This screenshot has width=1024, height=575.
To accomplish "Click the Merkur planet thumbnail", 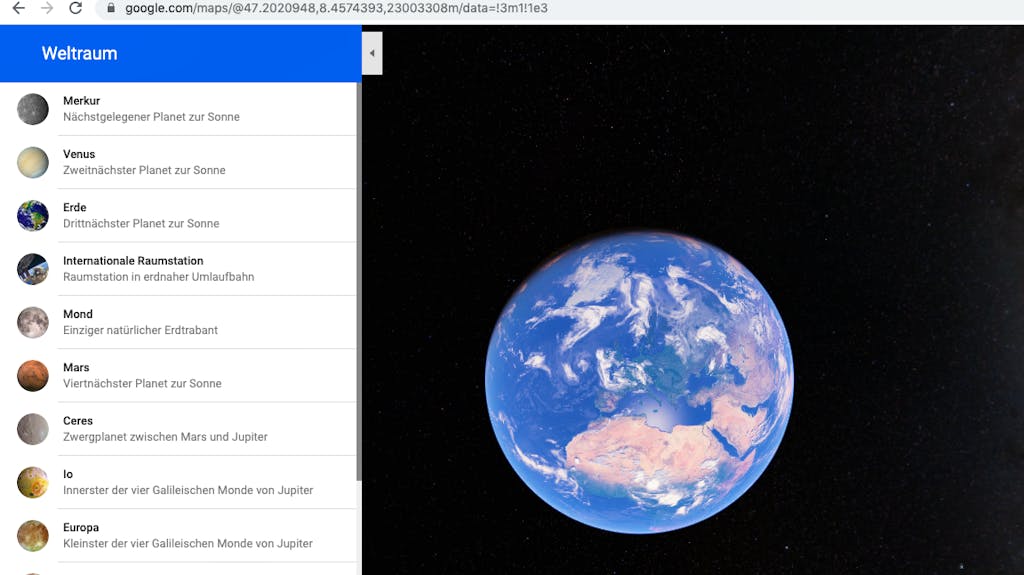I will click(33, 109).
